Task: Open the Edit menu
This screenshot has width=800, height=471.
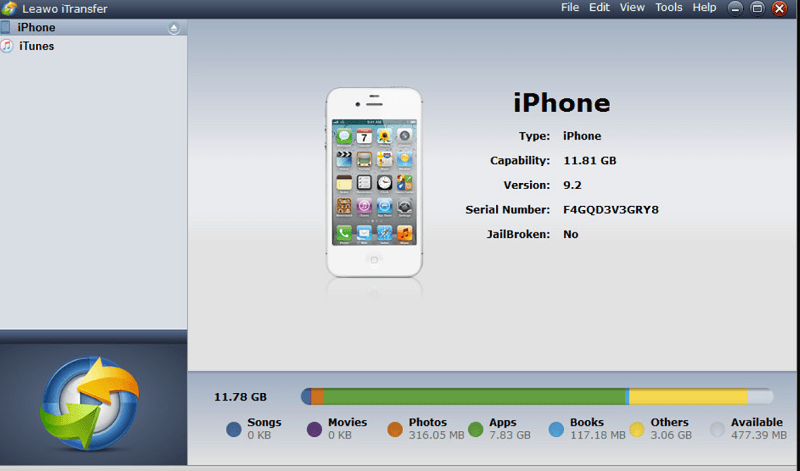Action: point(599,8)
